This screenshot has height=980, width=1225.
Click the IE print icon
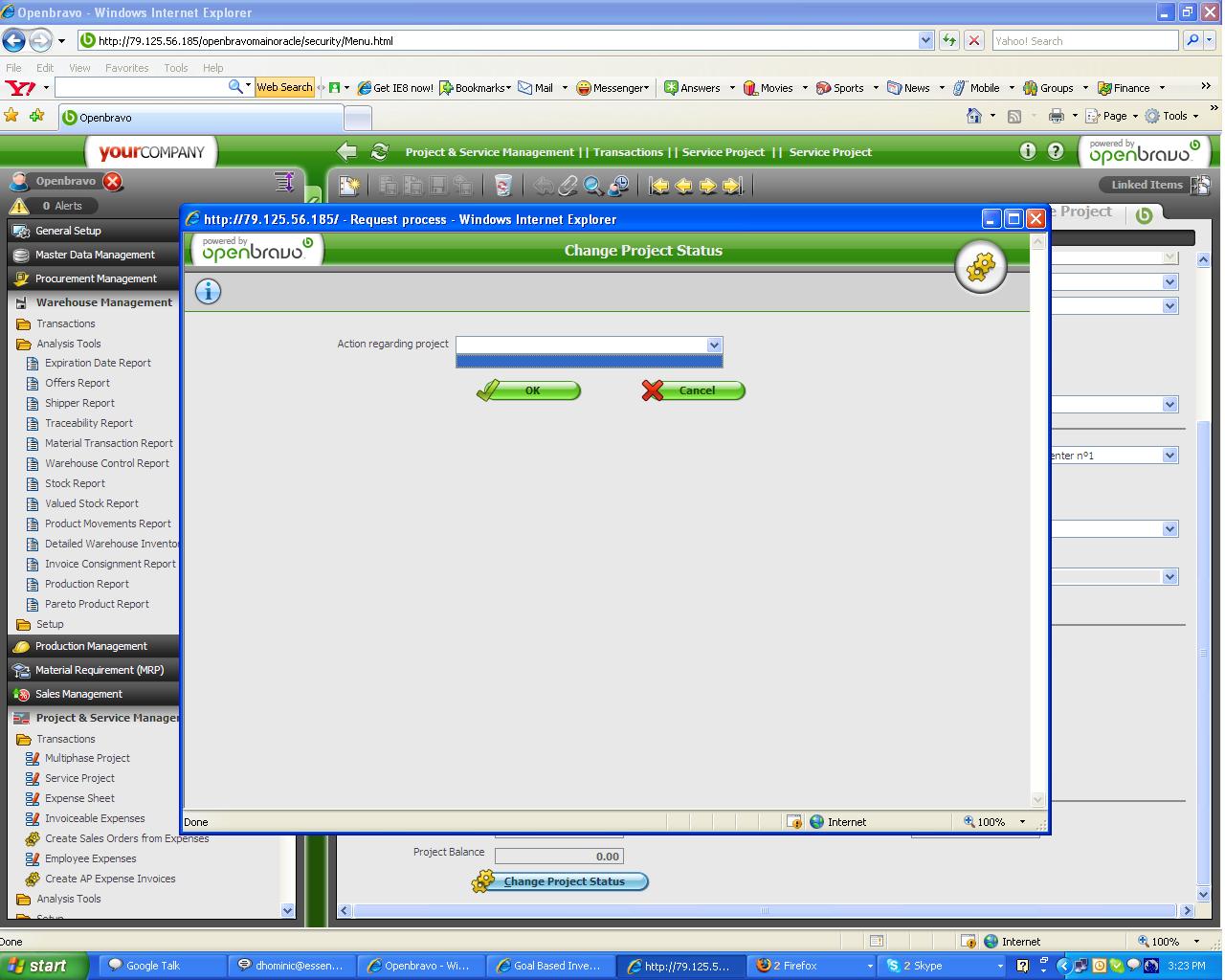[1057, 116]
